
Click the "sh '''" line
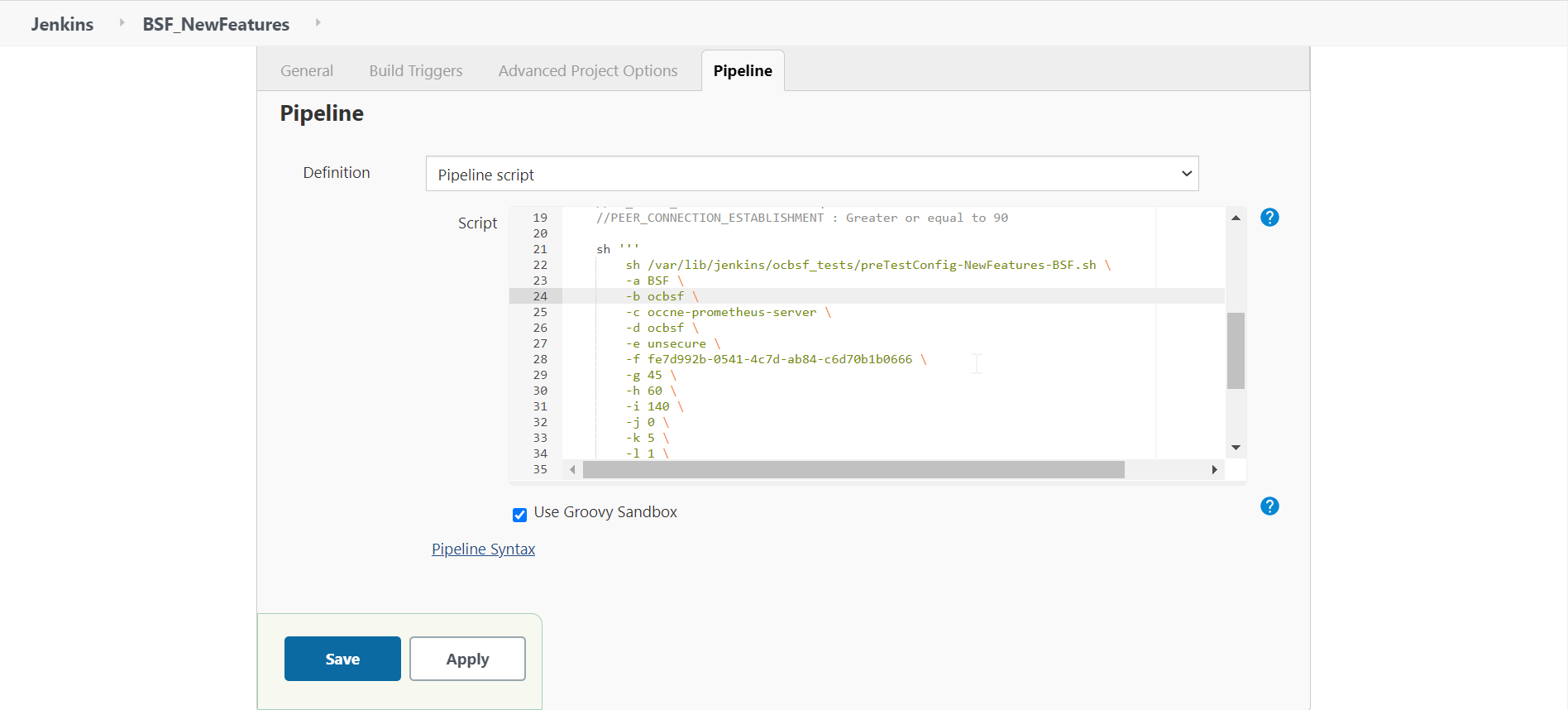pos(618,249)
